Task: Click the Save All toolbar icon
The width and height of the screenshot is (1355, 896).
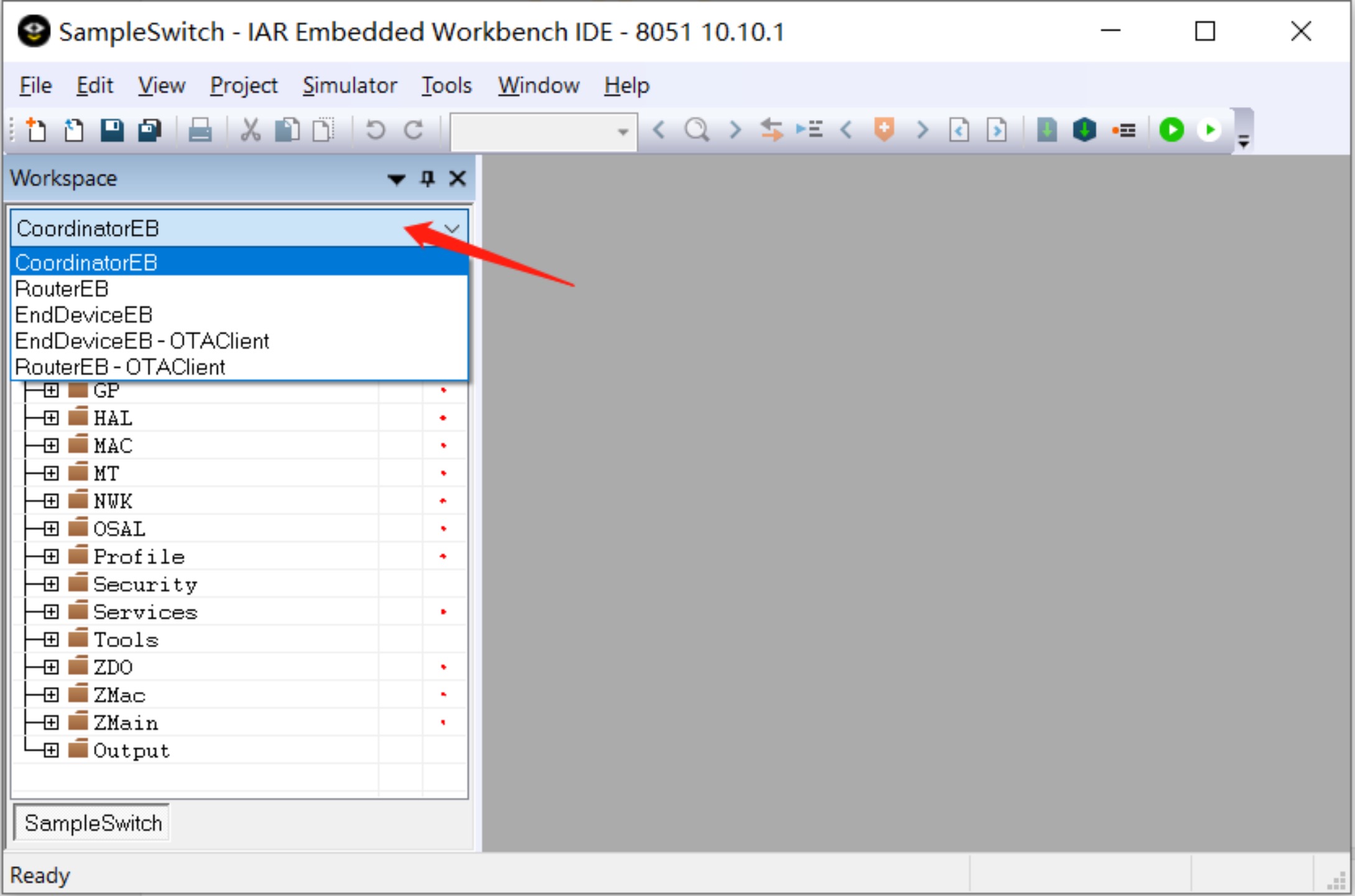Action: [149, 131]
